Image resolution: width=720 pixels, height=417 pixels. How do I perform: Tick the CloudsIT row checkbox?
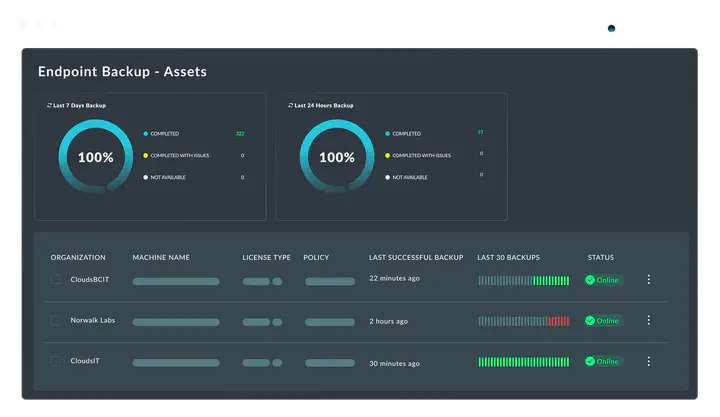point(56,361)
